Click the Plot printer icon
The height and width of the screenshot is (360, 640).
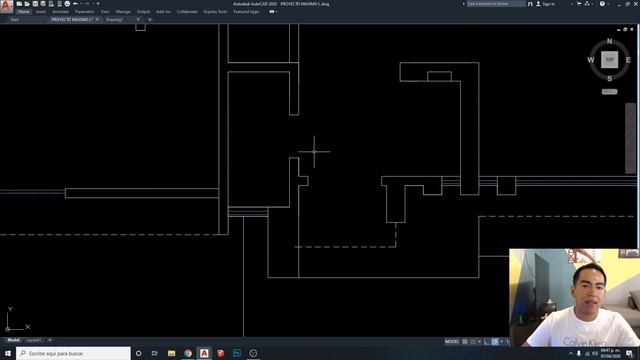coord(67,4)
